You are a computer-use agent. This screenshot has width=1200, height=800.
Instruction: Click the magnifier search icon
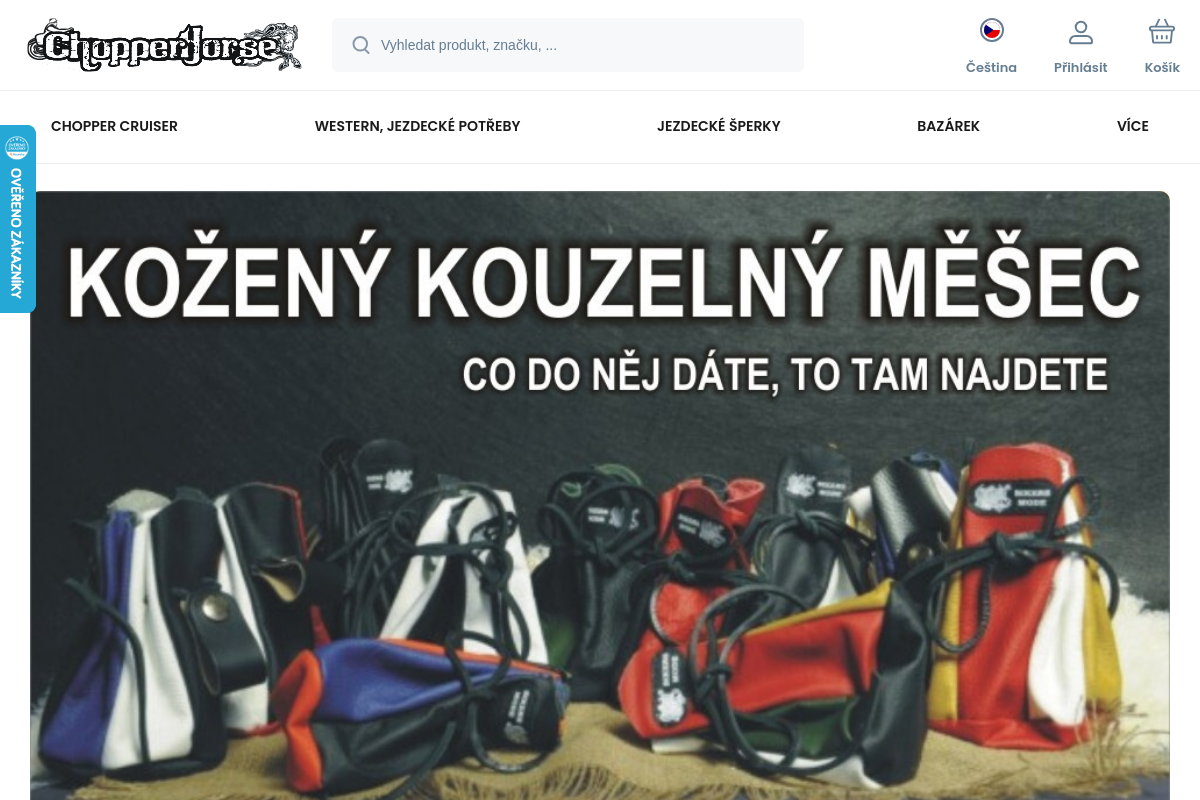(361, 45)
